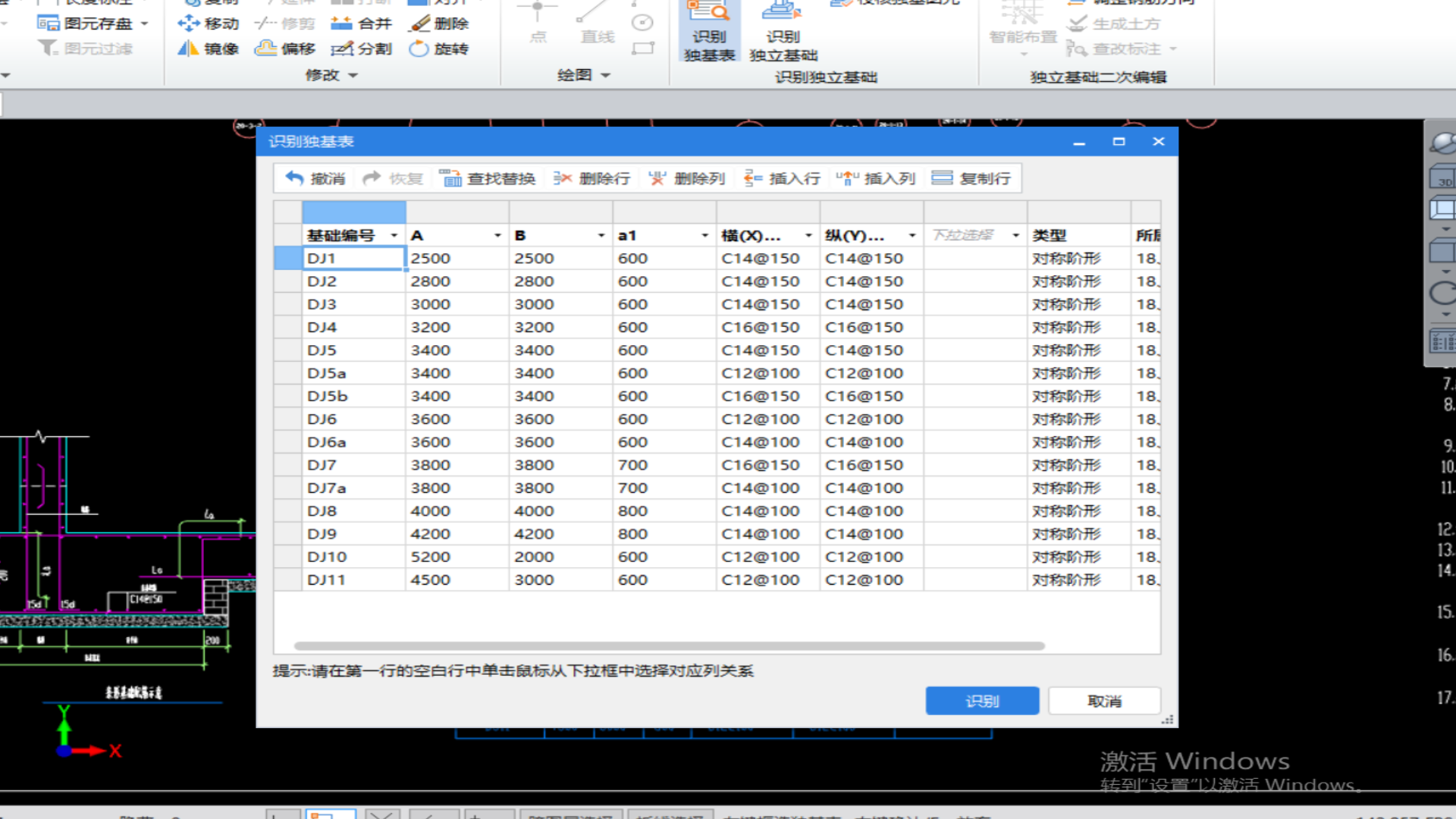Viewport: 1456px width, 819px height.
Task: Click A value 4000 in DJ8 row
Action: click(457, 511)
